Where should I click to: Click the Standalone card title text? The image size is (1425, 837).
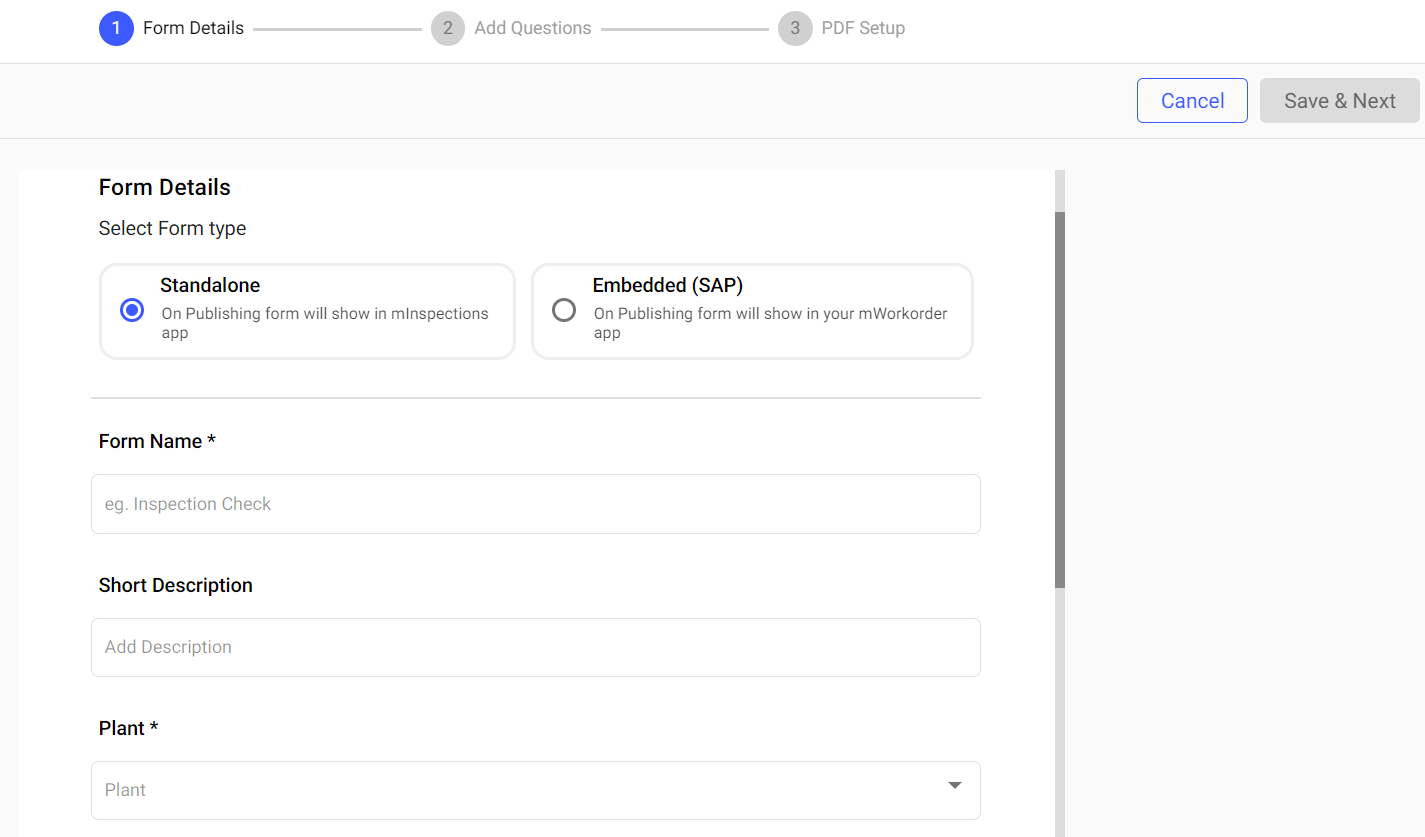click(x=210, y=286)
